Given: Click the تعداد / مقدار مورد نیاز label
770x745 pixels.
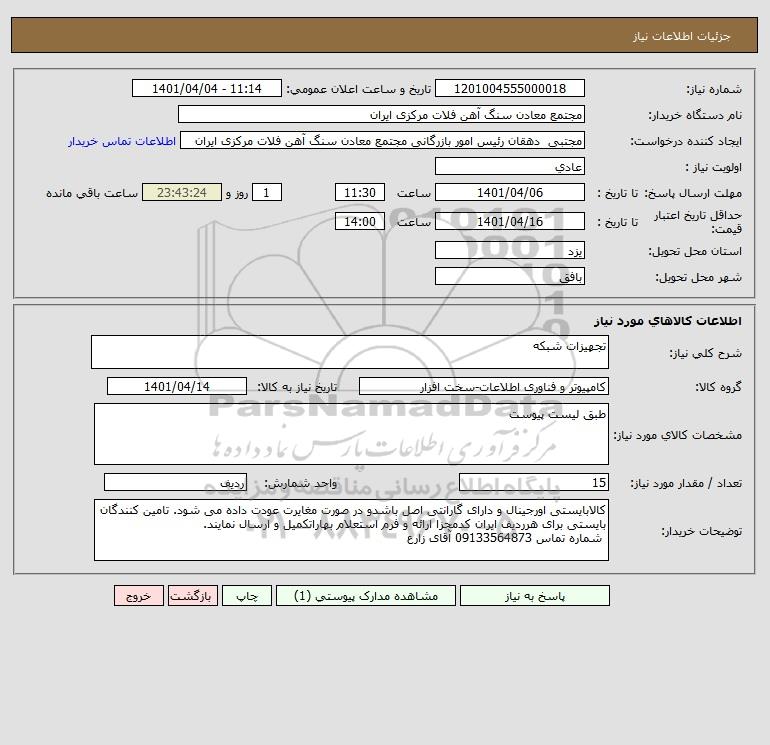Looking at the screenshot, I should [686, 483].
